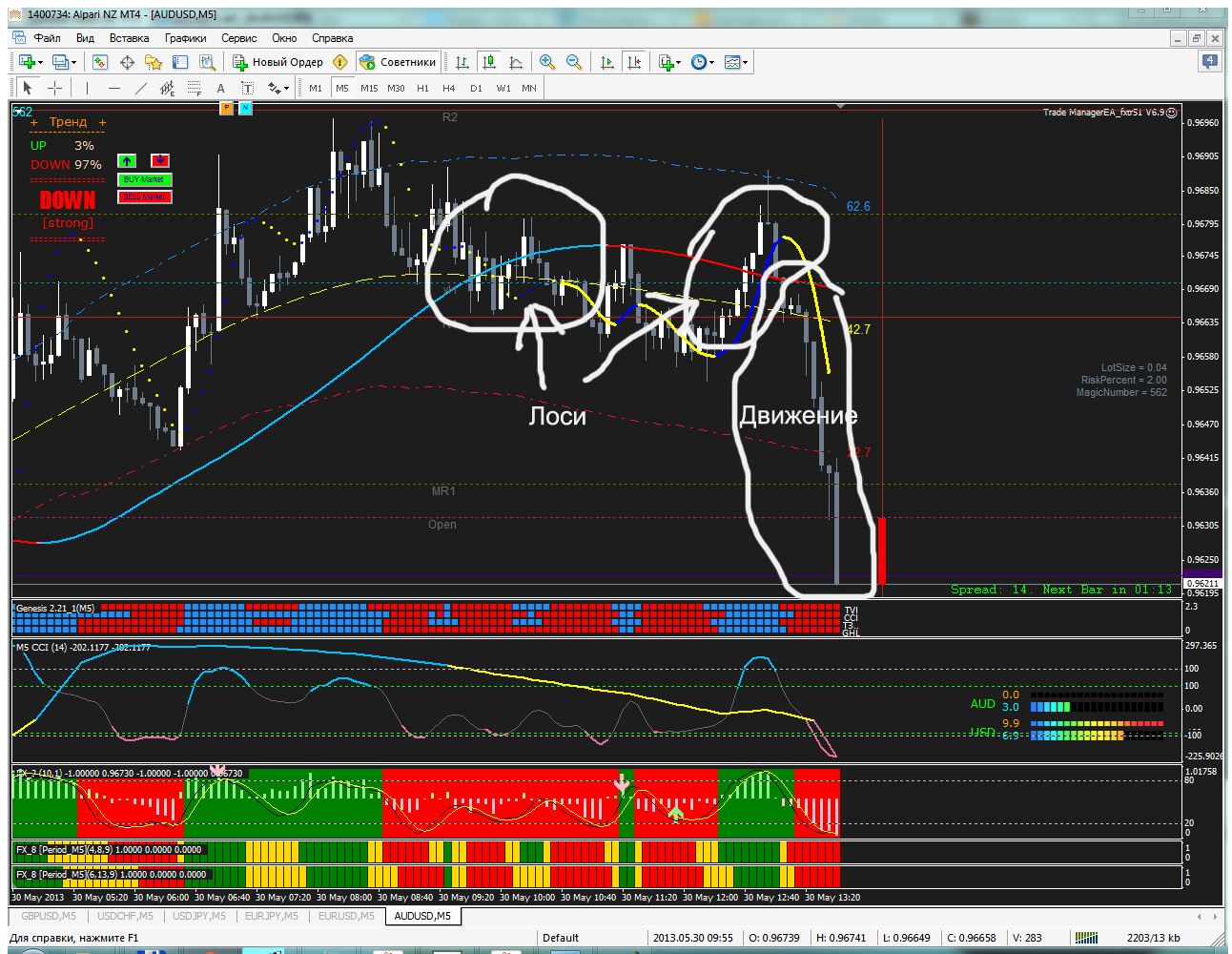Expand Profiles dropdown arrow
Screen dimensions: 1232x954
(x=74, y=63)
